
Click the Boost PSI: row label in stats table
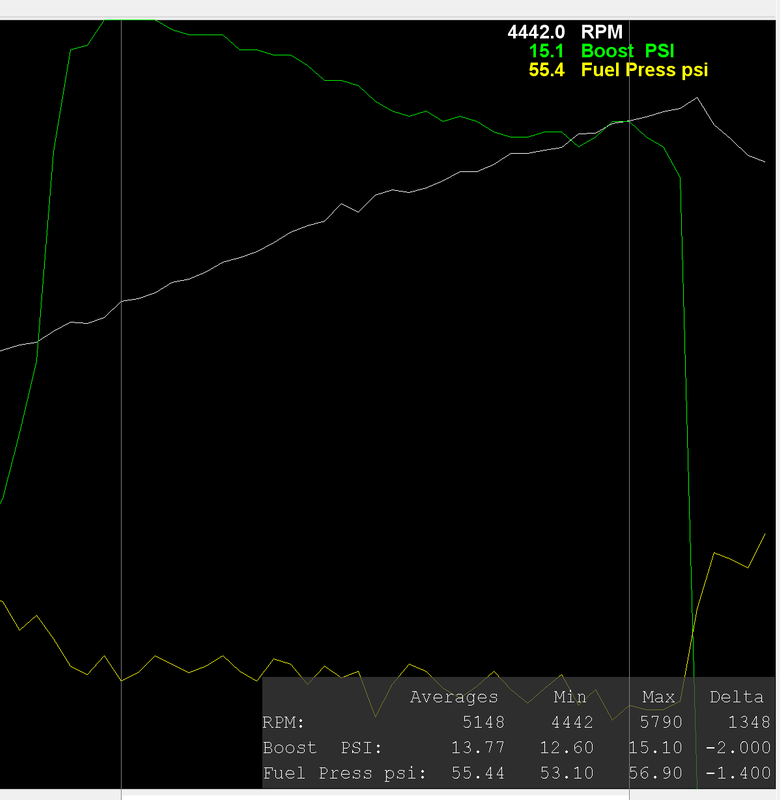tap(322, 748)
